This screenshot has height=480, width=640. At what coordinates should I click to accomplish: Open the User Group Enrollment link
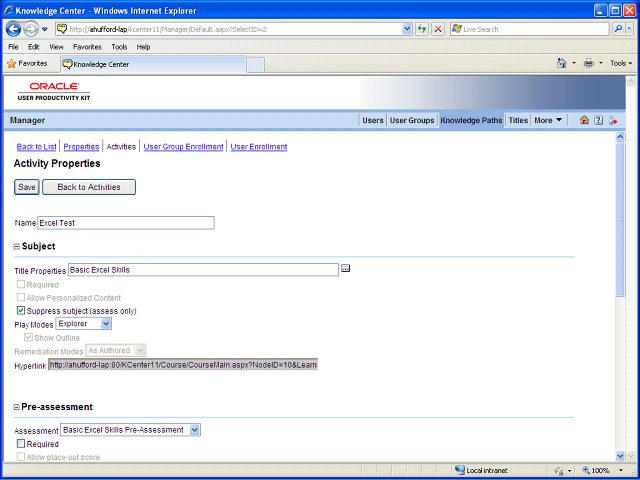[x=183, y=147]
